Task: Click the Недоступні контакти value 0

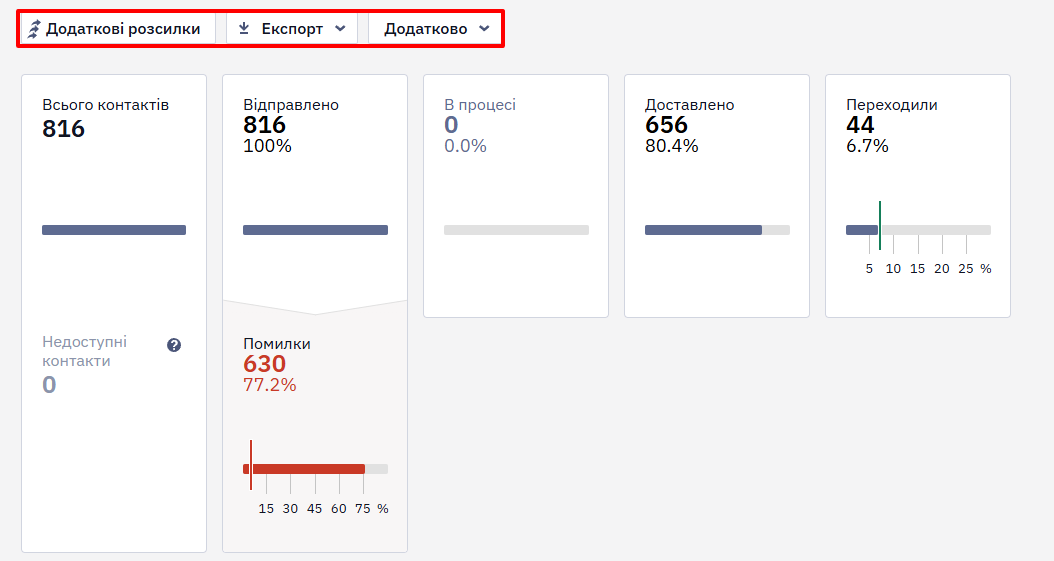Action: point(49,385)
